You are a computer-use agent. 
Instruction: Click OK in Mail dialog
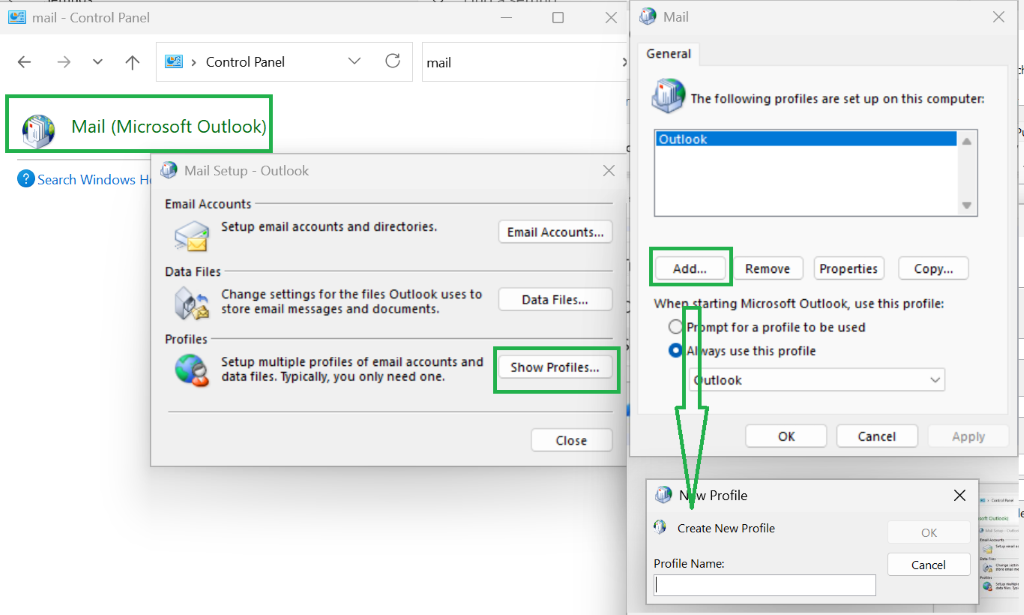click(x=786, y=436)
